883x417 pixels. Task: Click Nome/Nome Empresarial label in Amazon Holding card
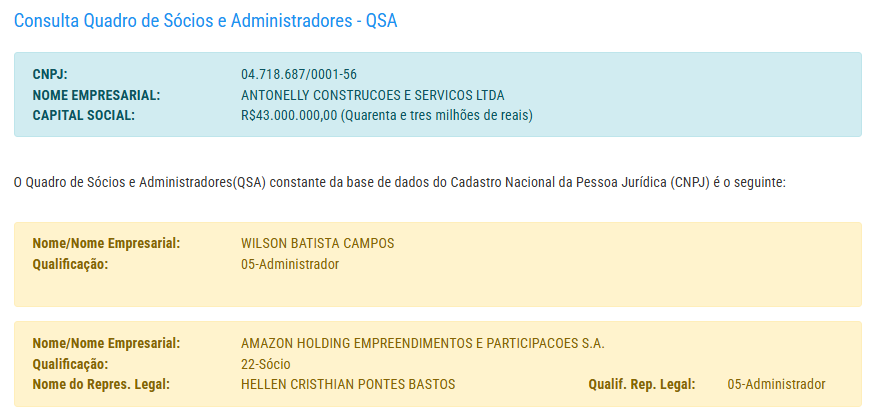[106, 344]
